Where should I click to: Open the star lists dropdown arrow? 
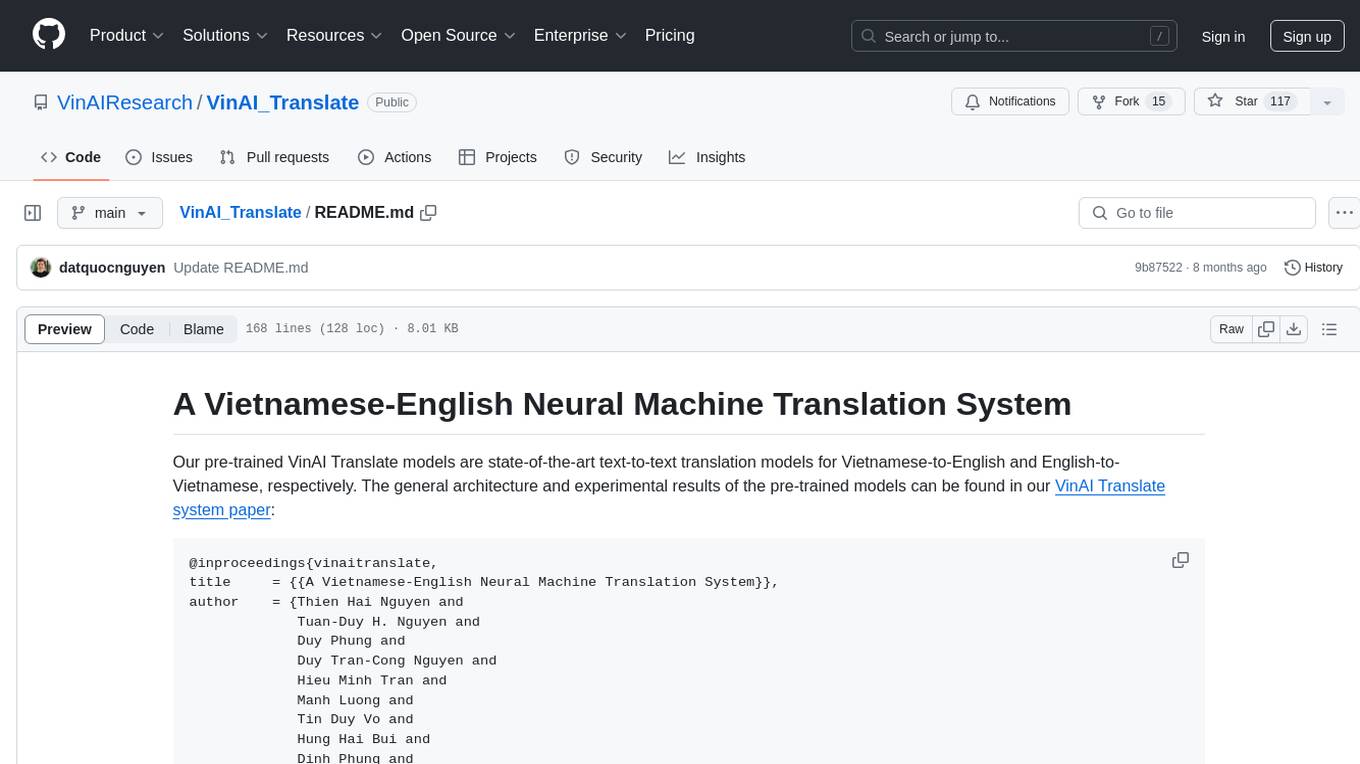[1327, 102]
